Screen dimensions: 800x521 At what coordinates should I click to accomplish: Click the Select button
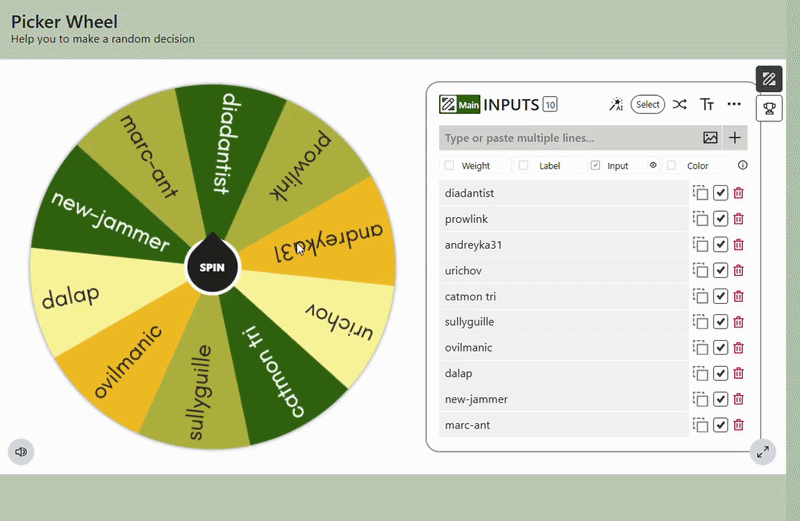647,104
